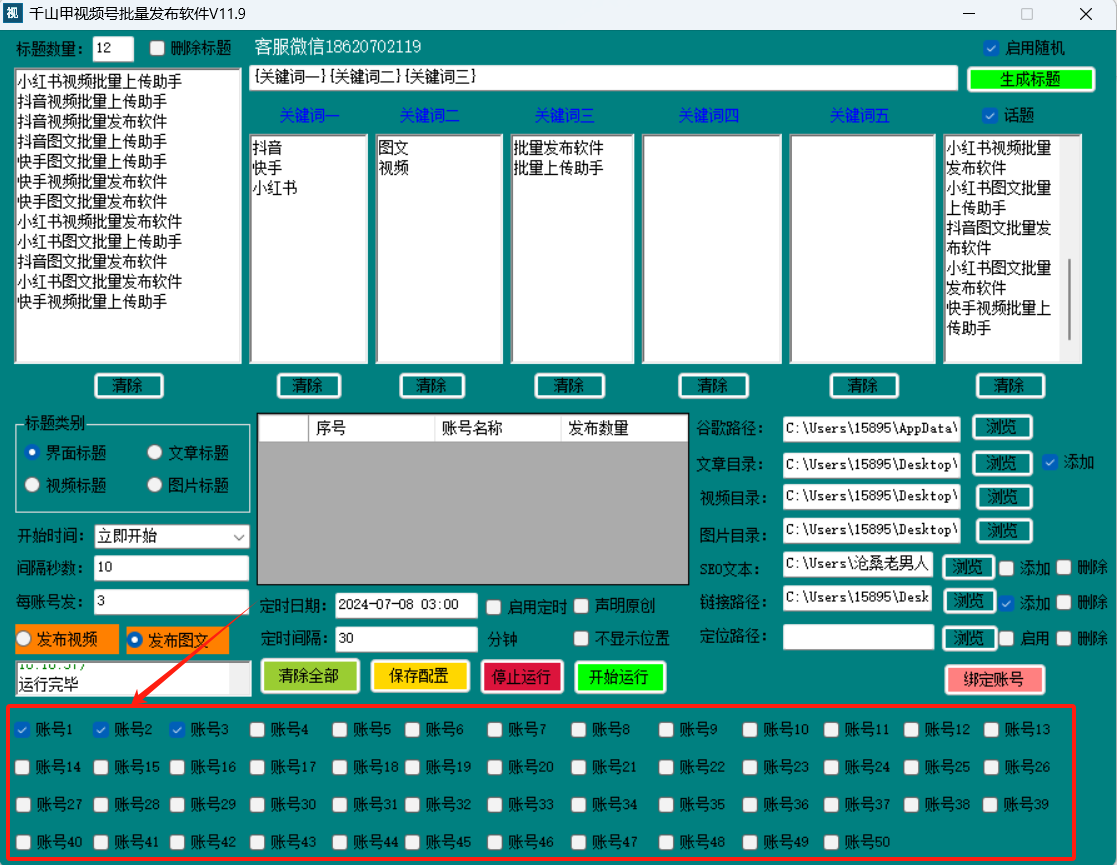
Task: Click the app icon in the title bar
Action: [x=13, y=14]
